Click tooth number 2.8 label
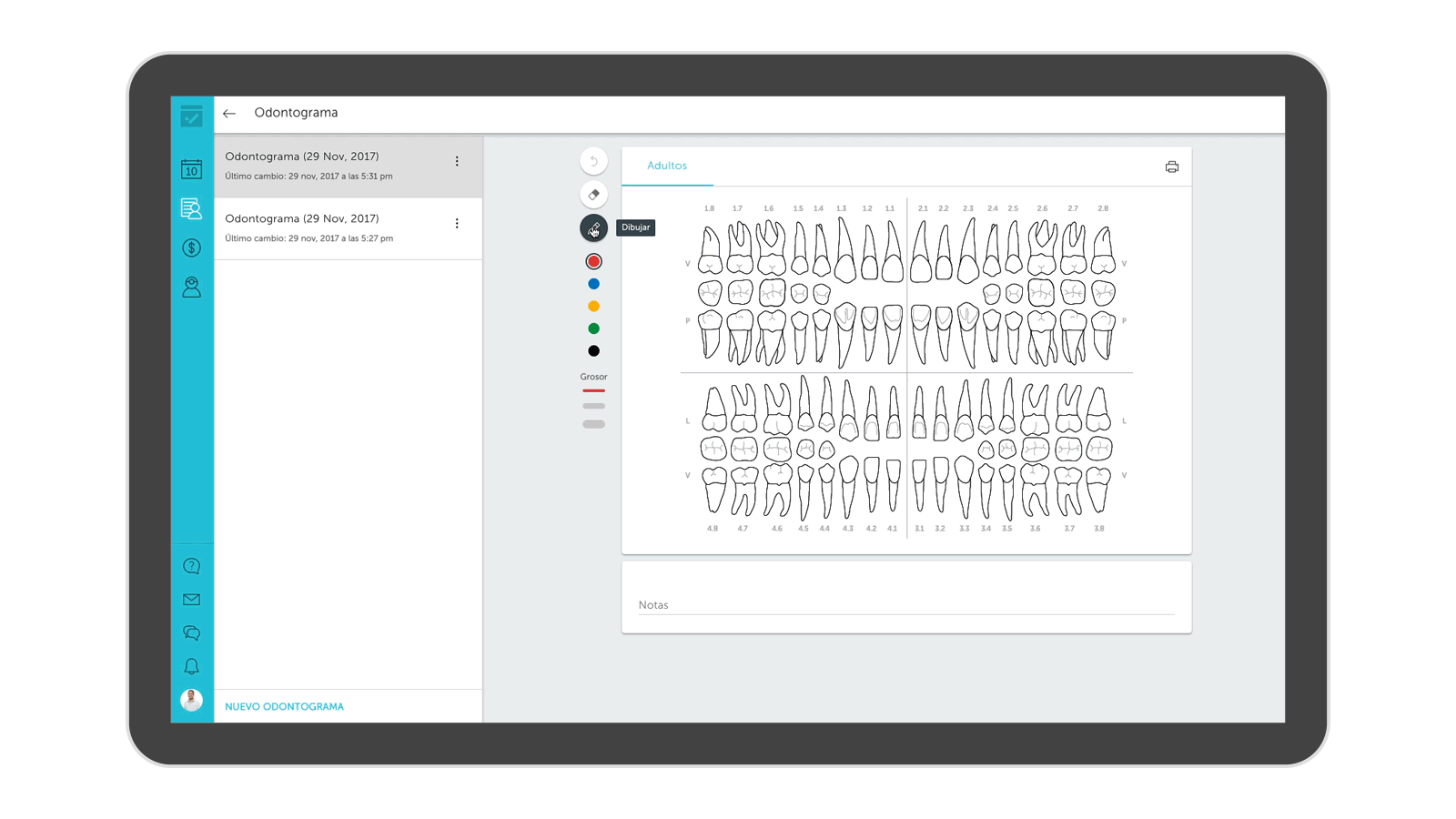The width and height of the screenshot is (1456, 819). point(1103,208)
